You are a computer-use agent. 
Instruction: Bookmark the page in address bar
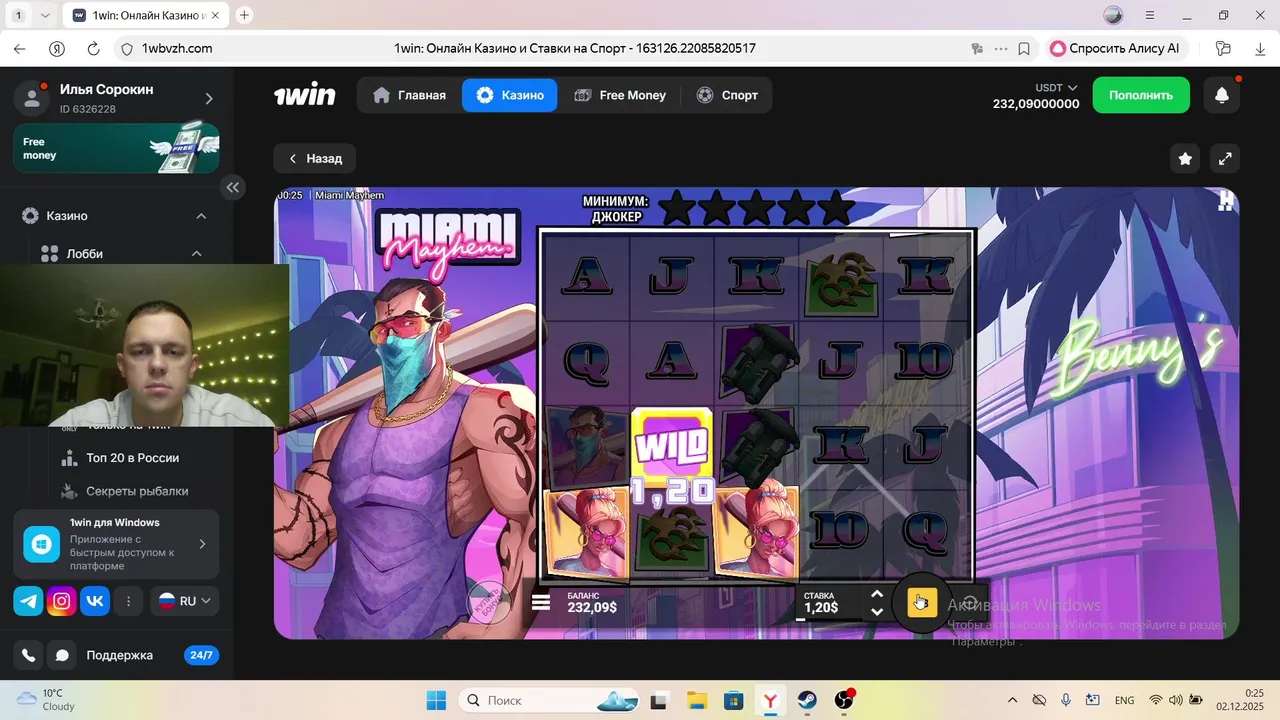(1024, 48)
